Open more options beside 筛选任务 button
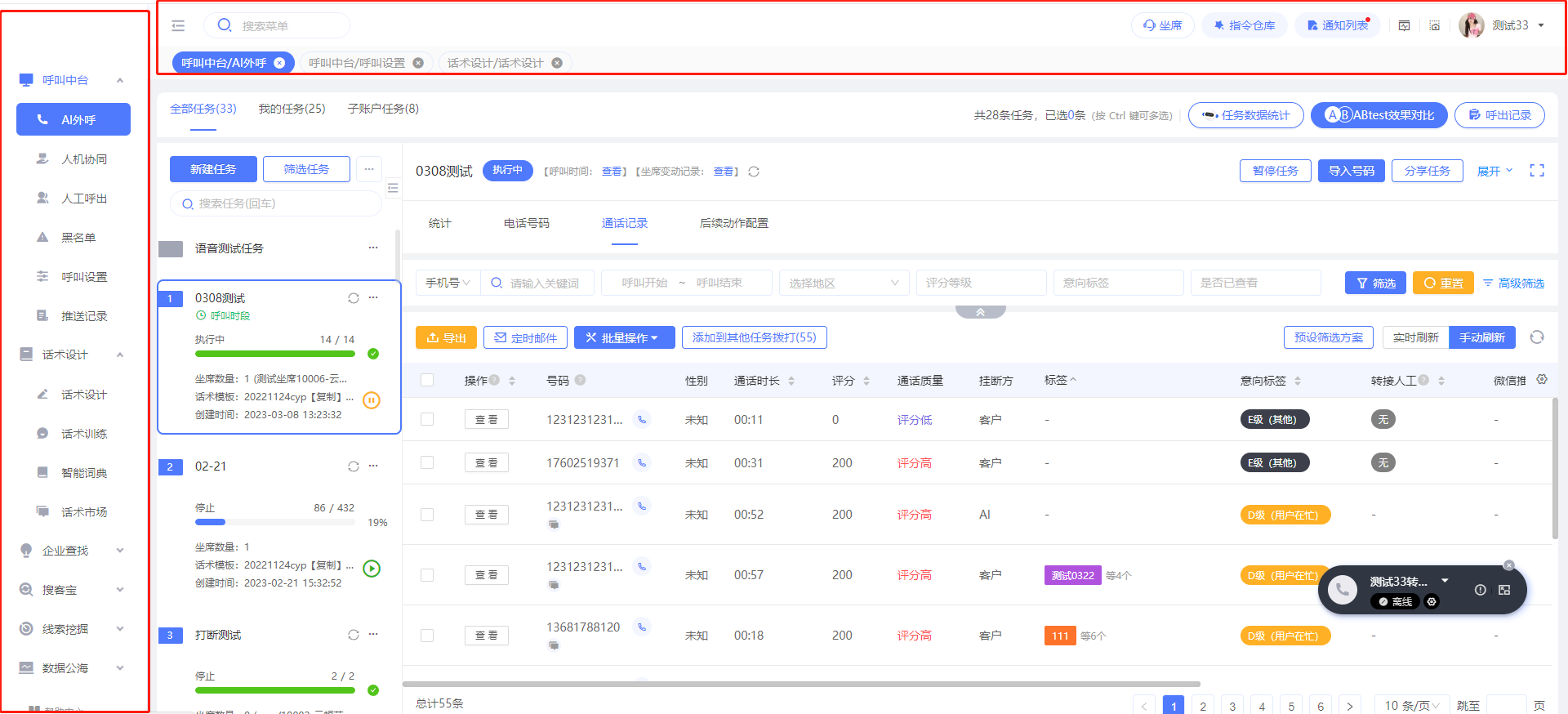 [369, 169]
